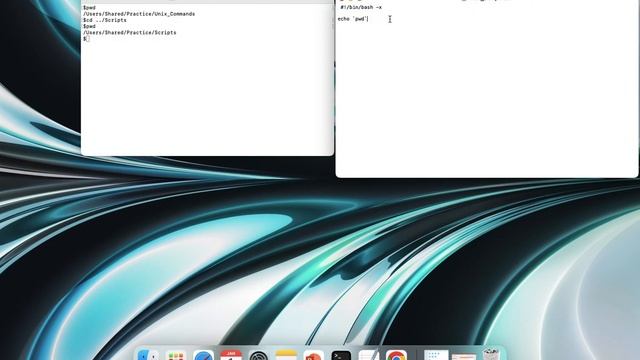The width and height of the screenshot is (640, 360).
Task: Open Finder from the Dock
Action: [x=148, y=355]
